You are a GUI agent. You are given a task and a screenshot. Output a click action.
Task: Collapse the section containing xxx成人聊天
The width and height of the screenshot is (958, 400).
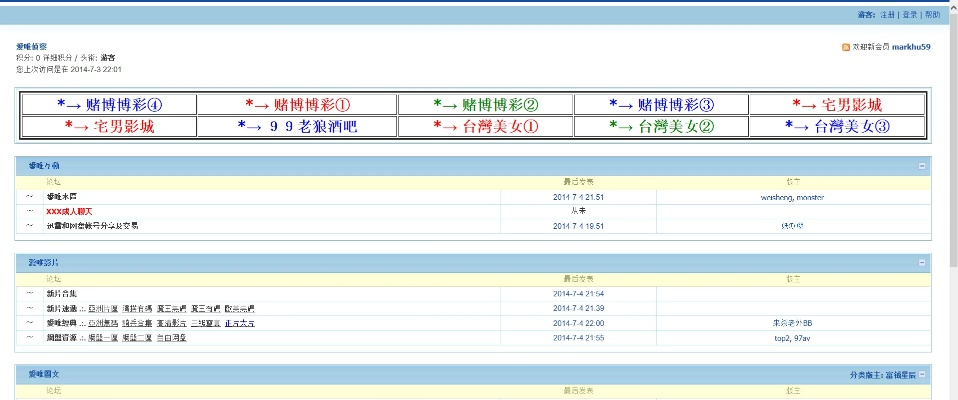pos(922,166)
